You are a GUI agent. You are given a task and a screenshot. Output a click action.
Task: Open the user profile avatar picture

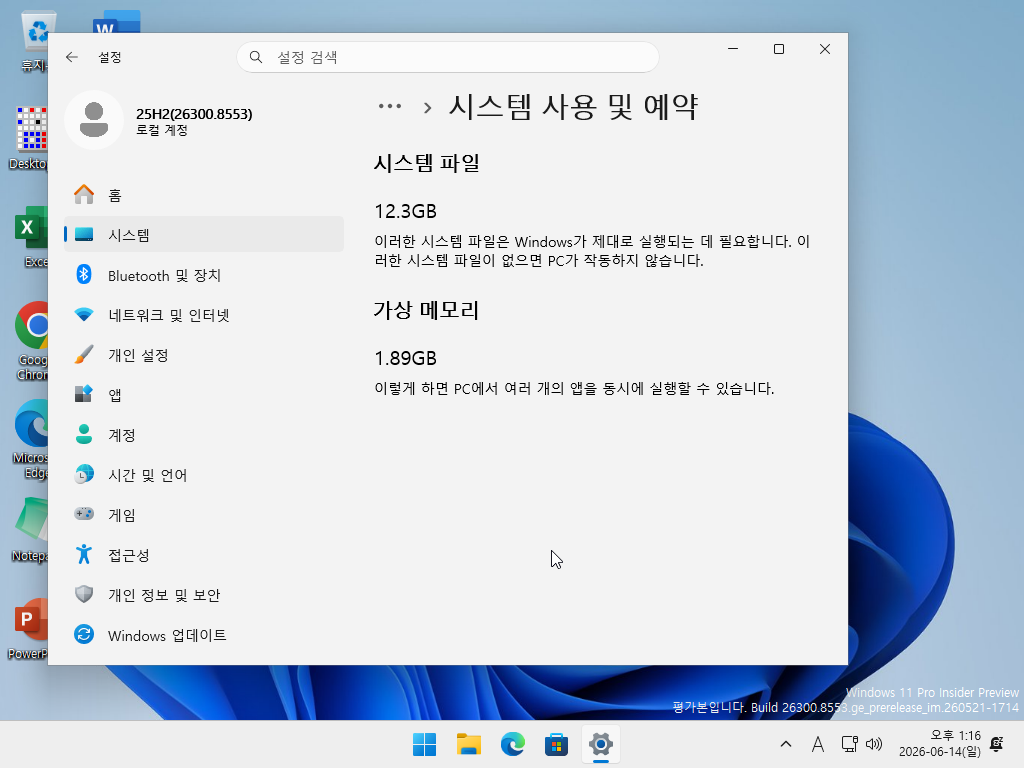[94, 120]
